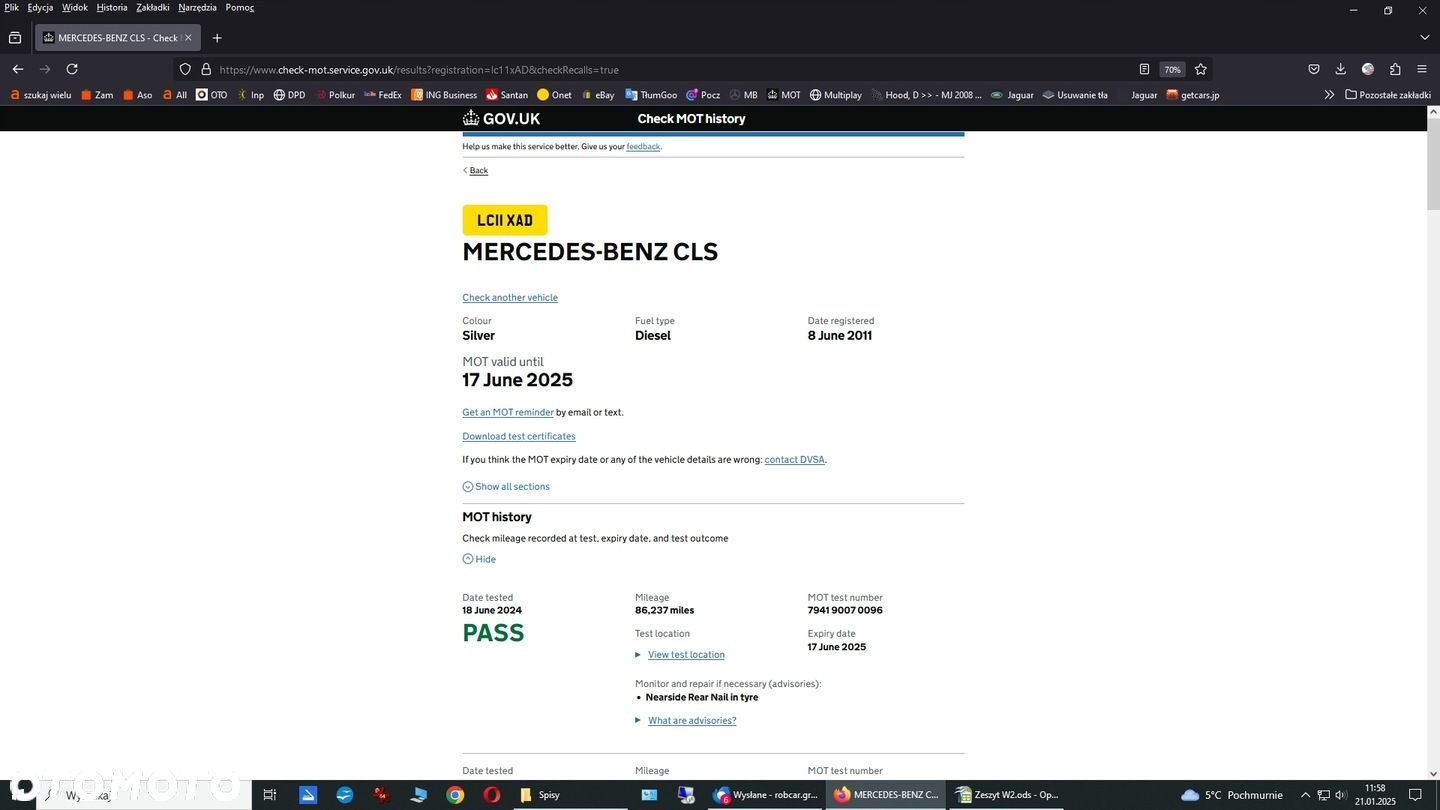
Task: Click the page vertical scrollbar thumb
Action: click(x=1433, y=165)
